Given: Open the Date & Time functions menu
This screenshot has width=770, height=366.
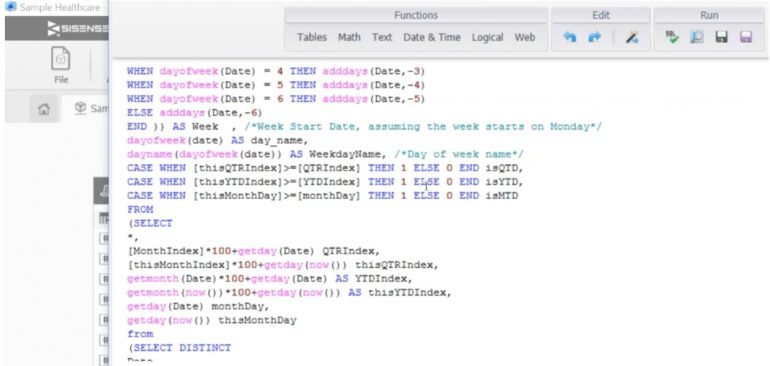Looking at the screenshot, I should tap(432, 37).
